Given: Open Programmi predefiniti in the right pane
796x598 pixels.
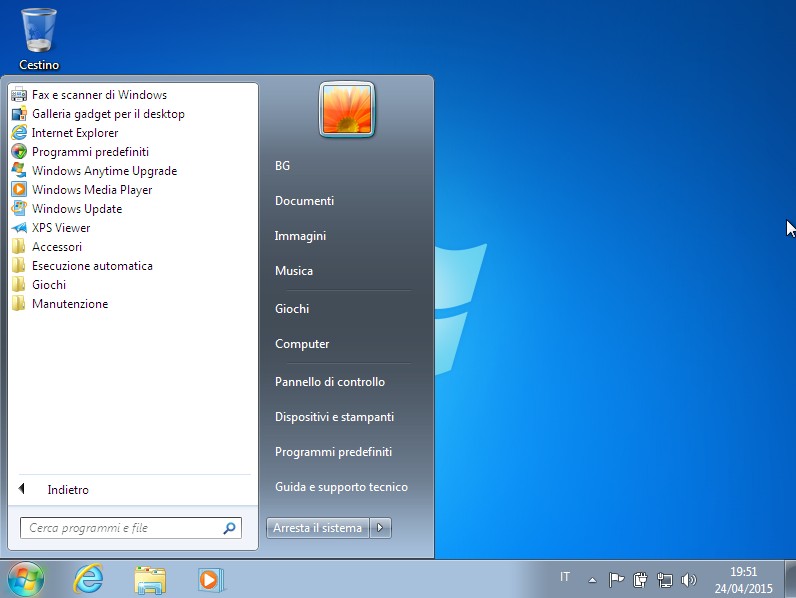Looking at the screenshot, I should coord(333,452).
